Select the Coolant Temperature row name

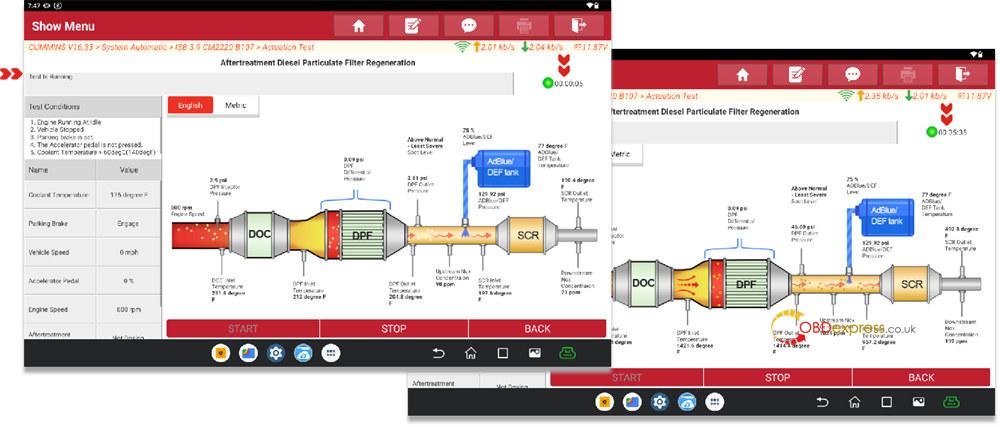pos(60,195)
